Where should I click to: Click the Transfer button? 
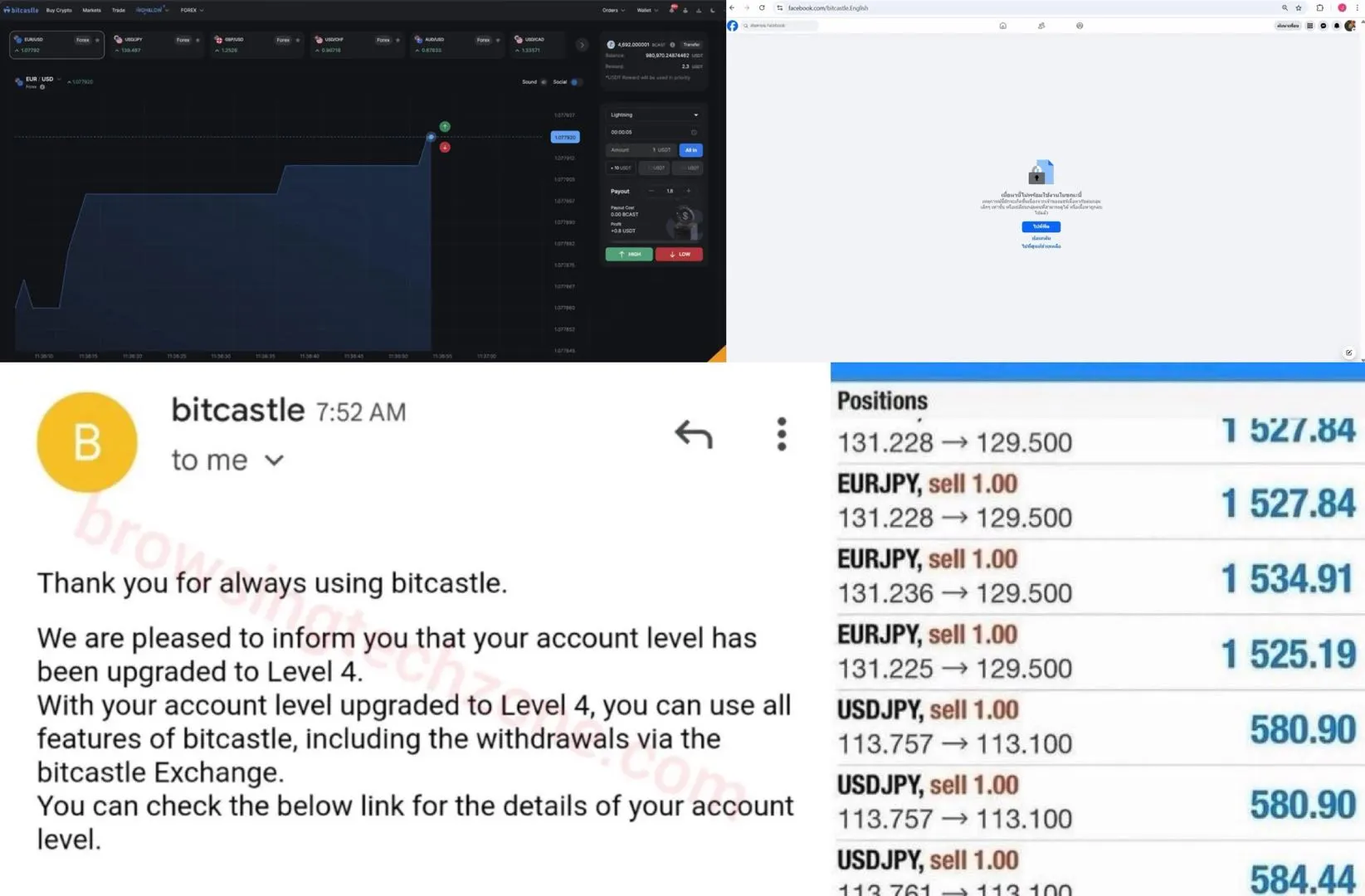tap(691, 45)
